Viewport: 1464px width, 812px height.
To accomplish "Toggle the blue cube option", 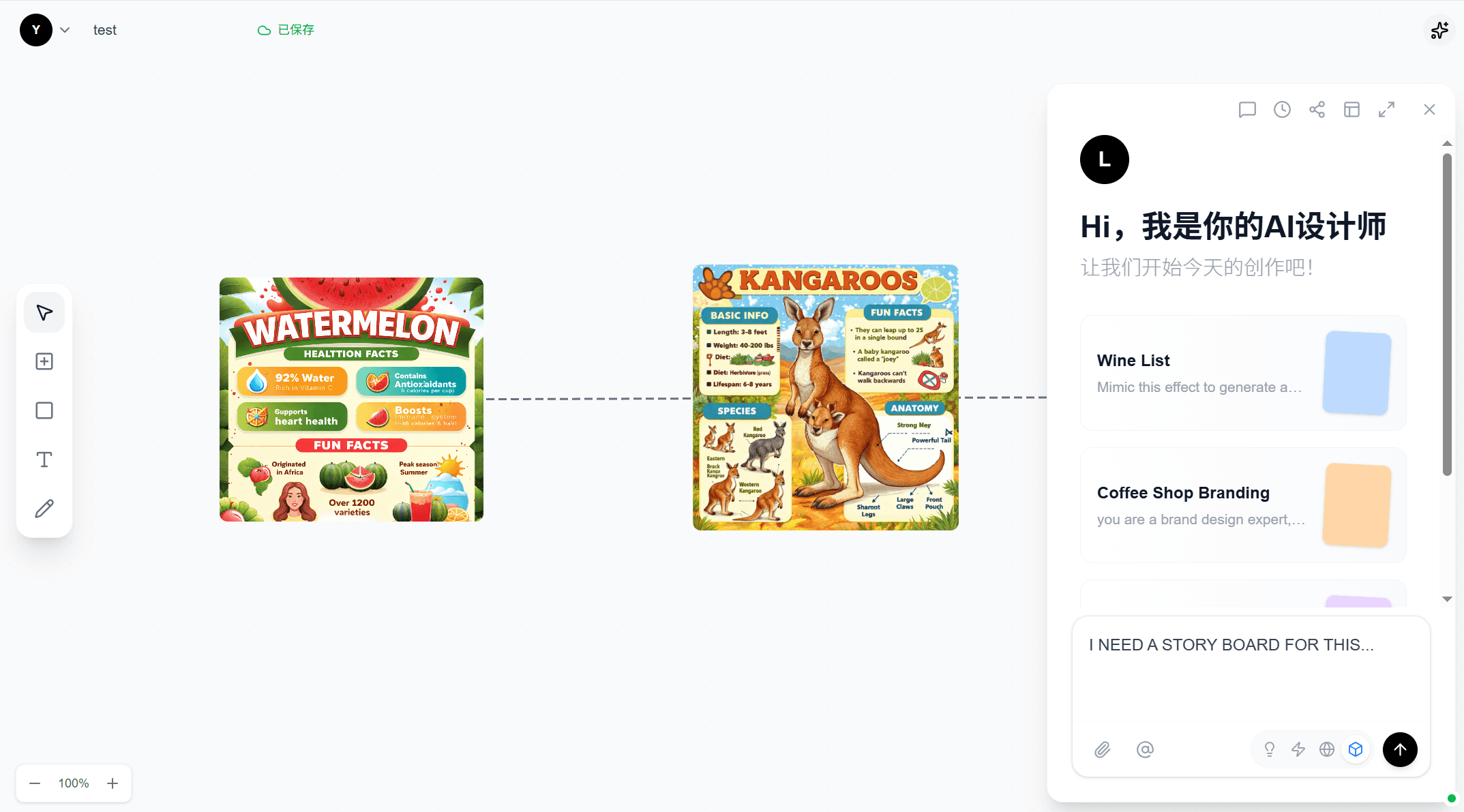I will [1356, 750].
